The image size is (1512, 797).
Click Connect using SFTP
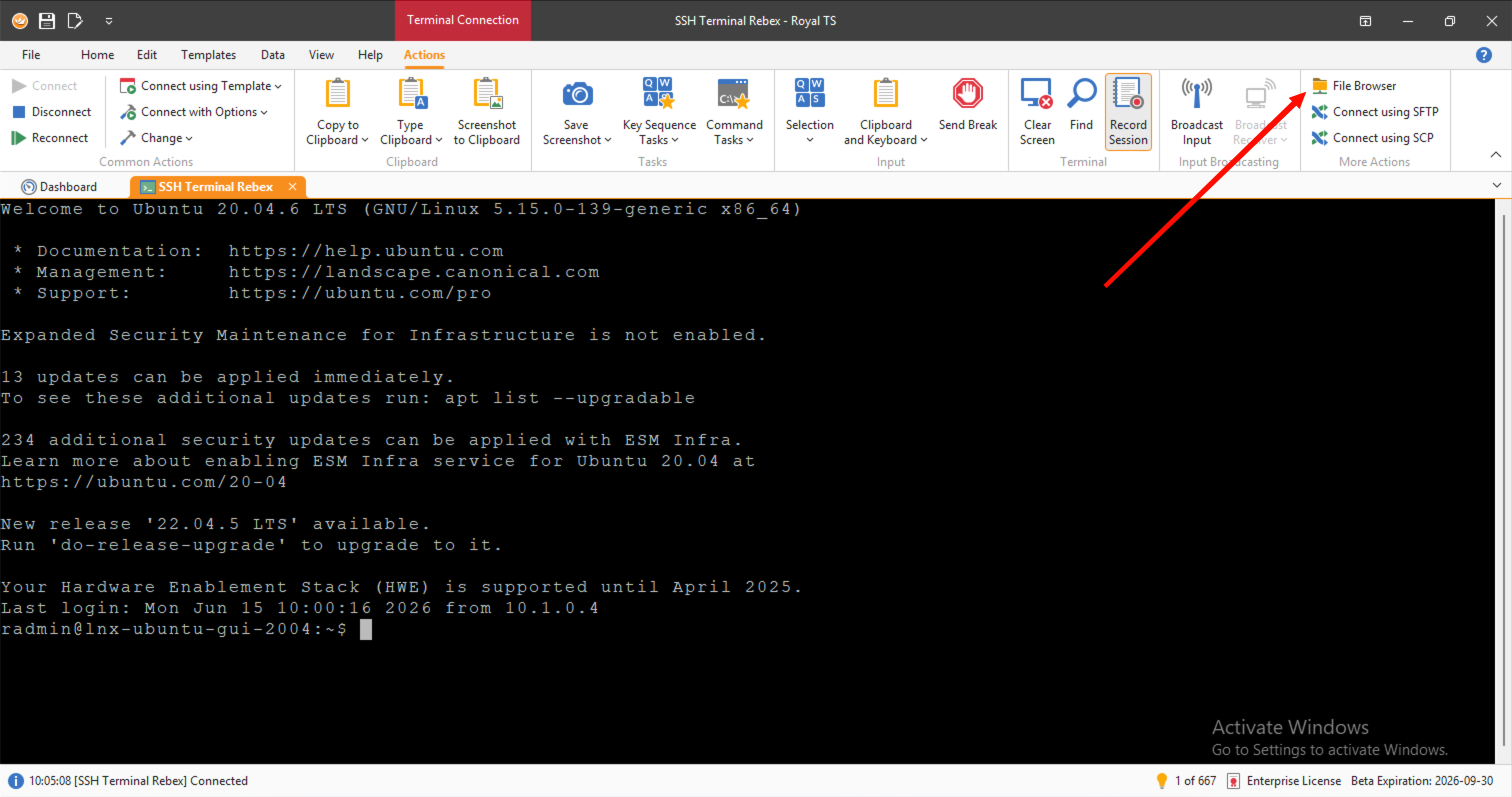pos(1374,111)
